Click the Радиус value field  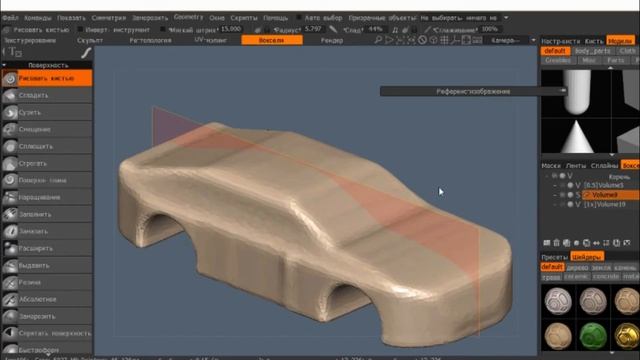pos(313,29)
